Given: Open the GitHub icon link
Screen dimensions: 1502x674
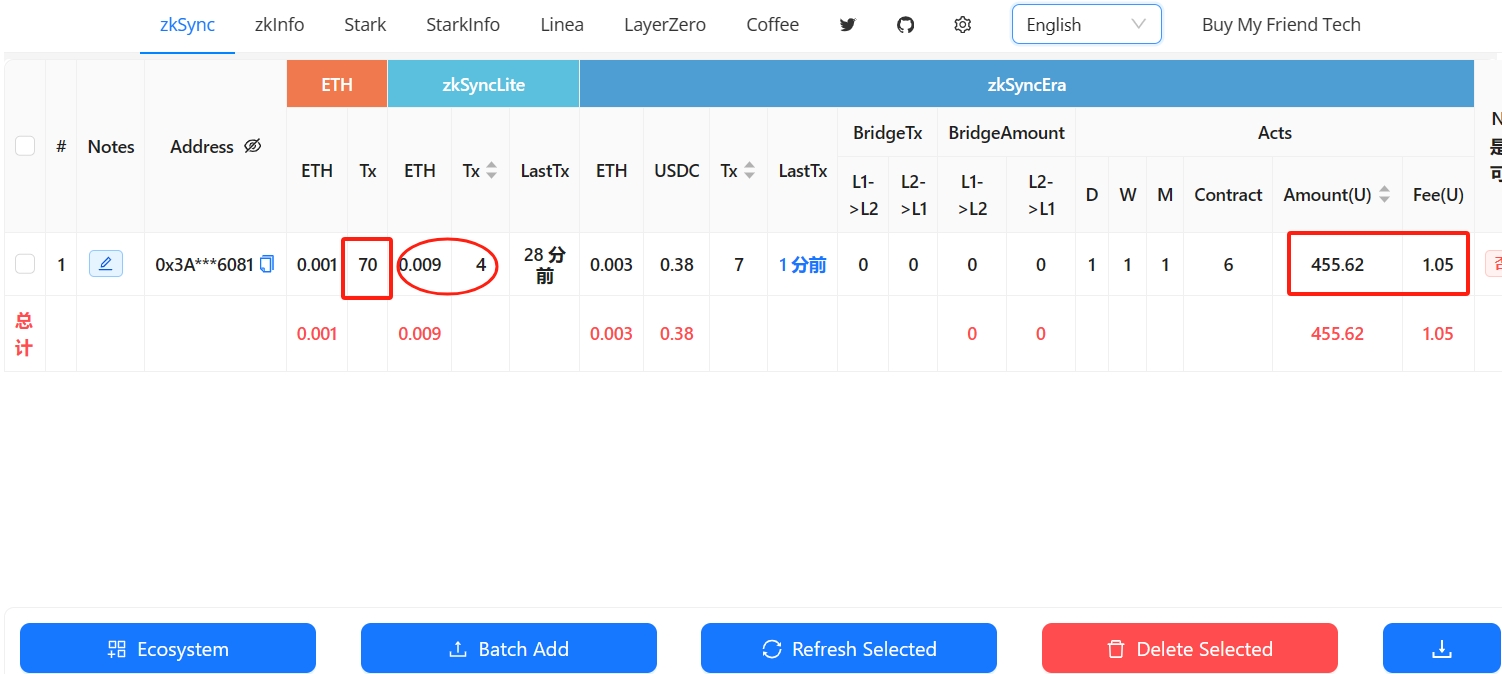Looking at the screenshot, I should pos(905,25).
